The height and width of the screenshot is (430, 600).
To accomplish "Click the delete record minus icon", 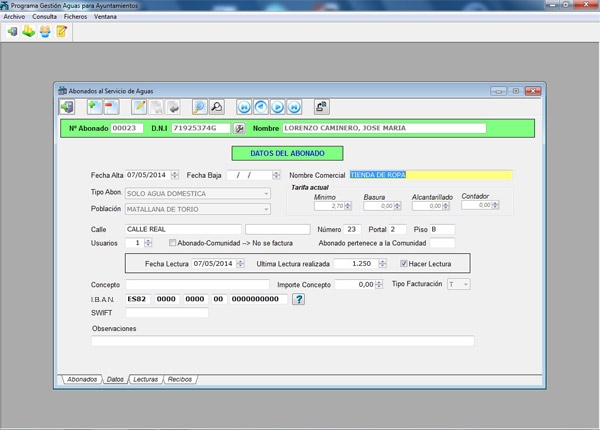I will point(110,106).
